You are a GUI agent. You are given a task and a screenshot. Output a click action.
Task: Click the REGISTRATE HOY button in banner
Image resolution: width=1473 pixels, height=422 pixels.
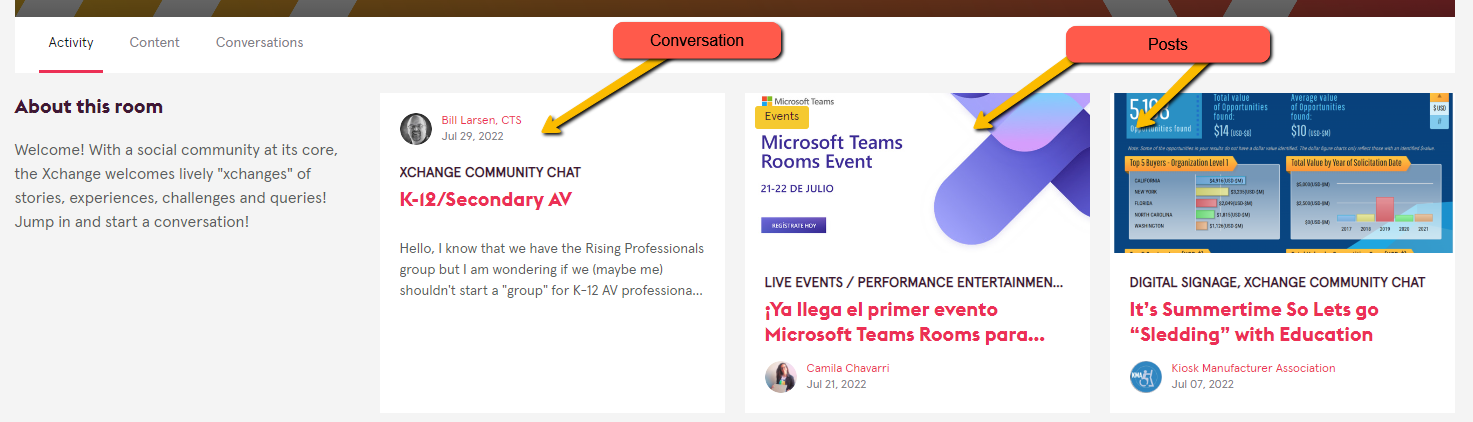[x=793, y=225]
